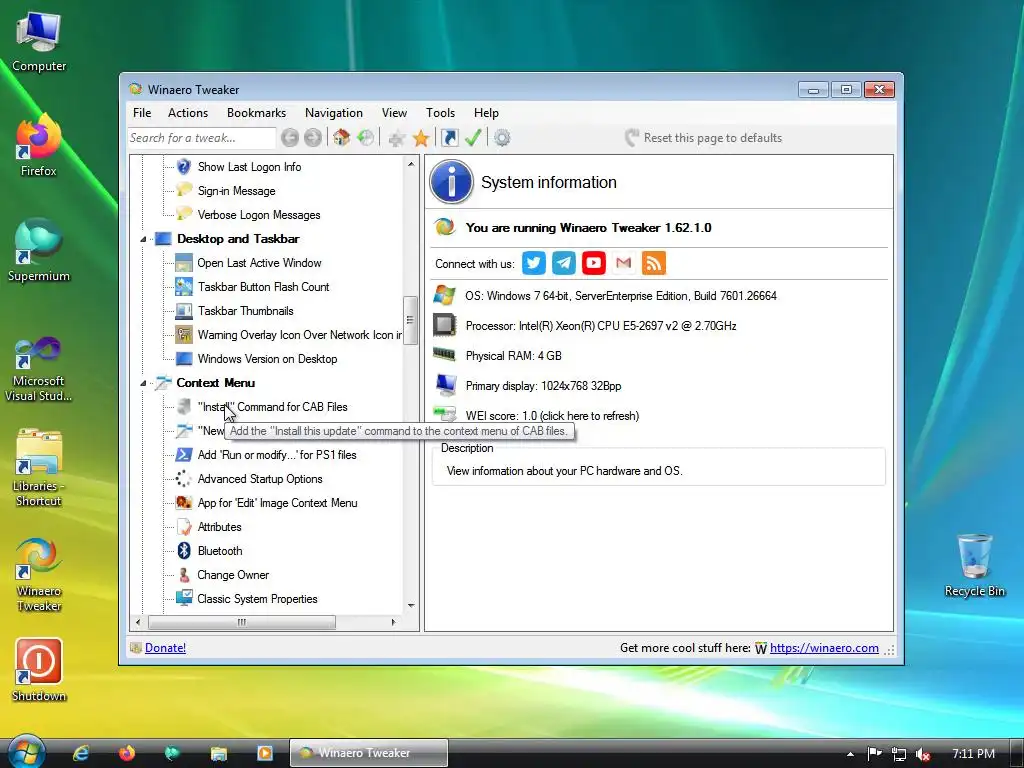Click the Taskbar Thumbnails icon

coord(184,311)
